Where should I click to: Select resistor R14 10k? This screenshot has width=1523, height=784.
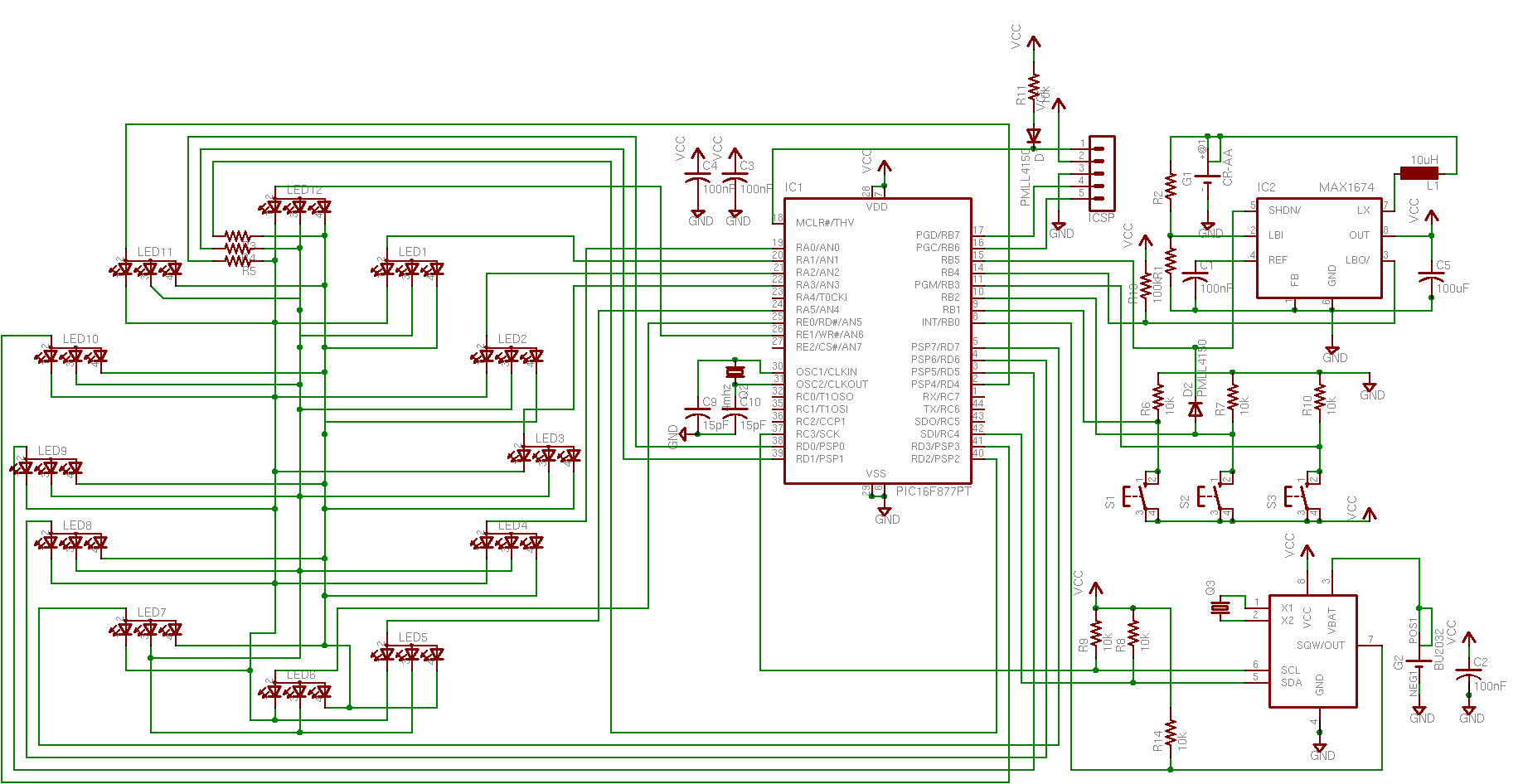1170,733
